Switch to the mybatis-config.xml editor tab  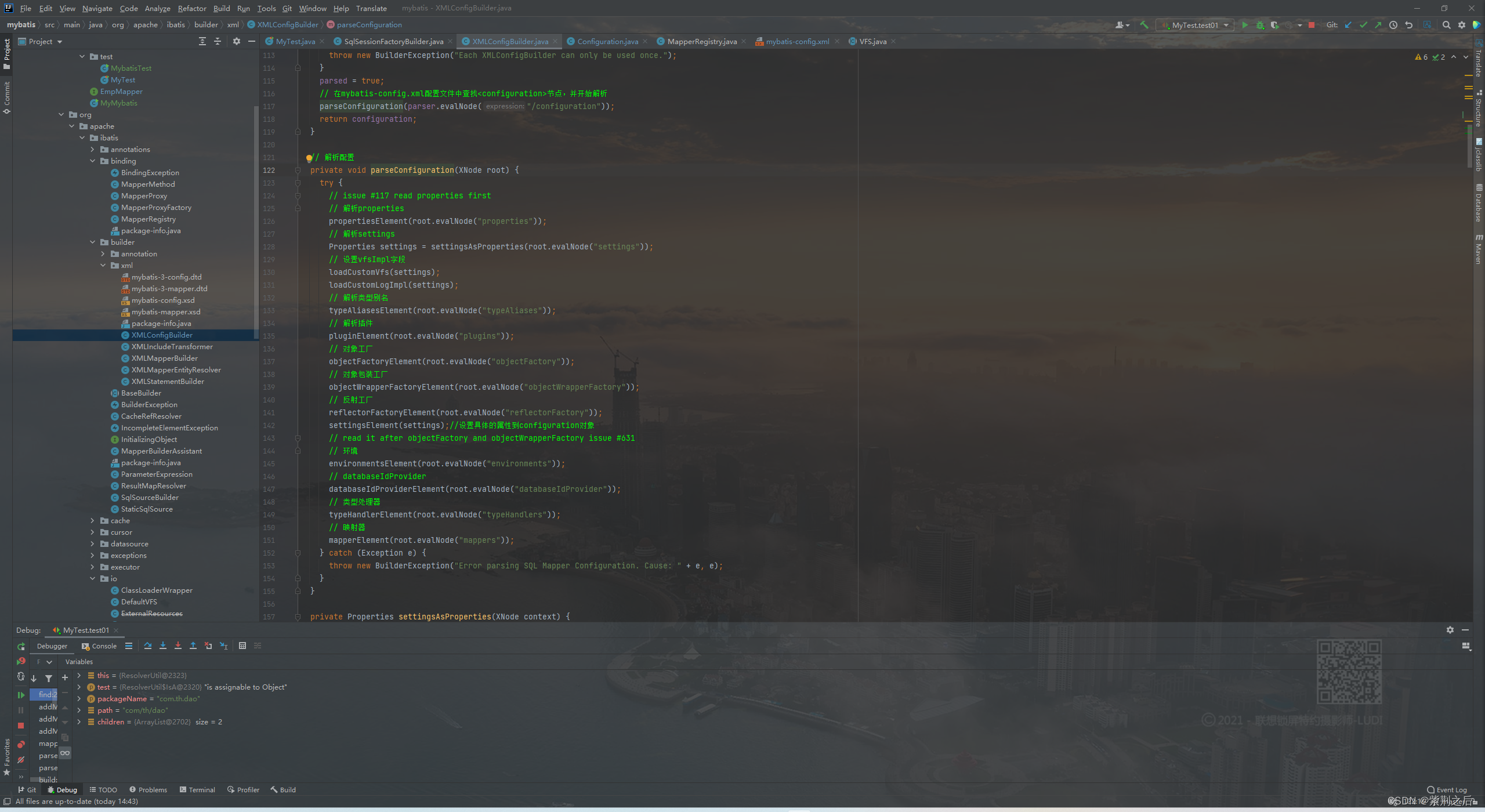797,41
